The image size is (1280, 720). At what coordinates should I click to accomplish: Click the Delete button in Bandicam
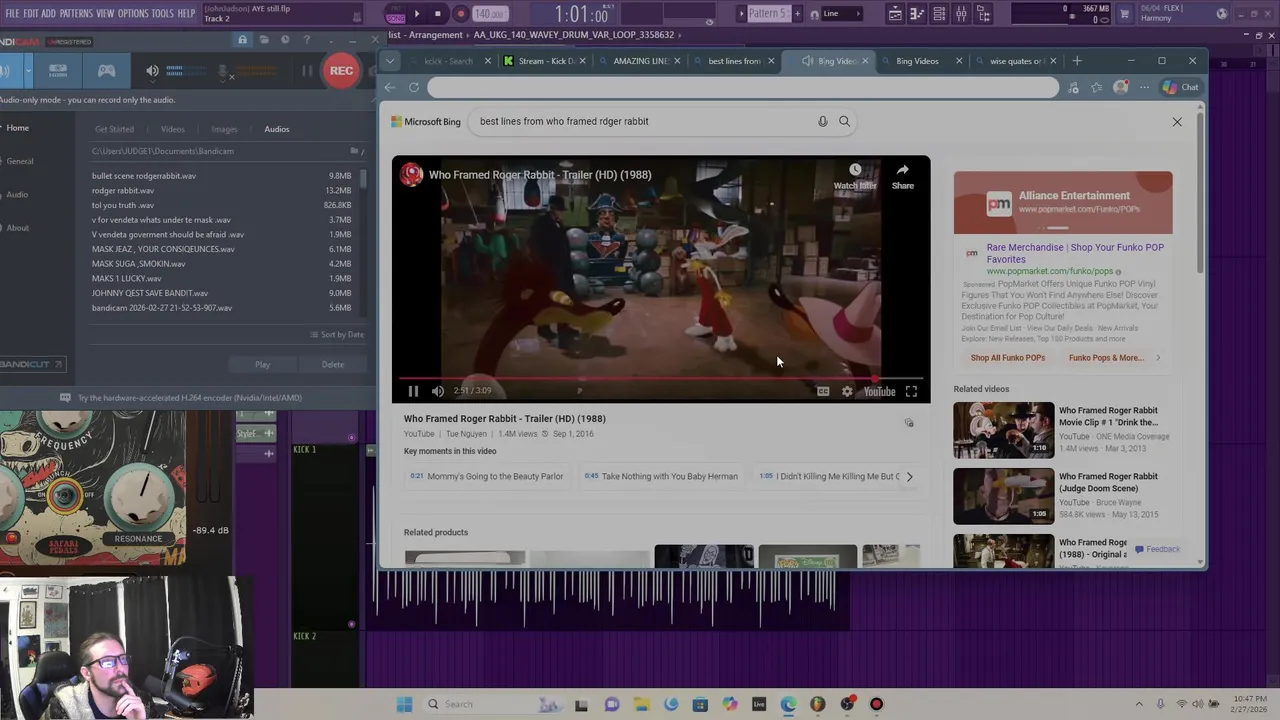click(333, 365)
